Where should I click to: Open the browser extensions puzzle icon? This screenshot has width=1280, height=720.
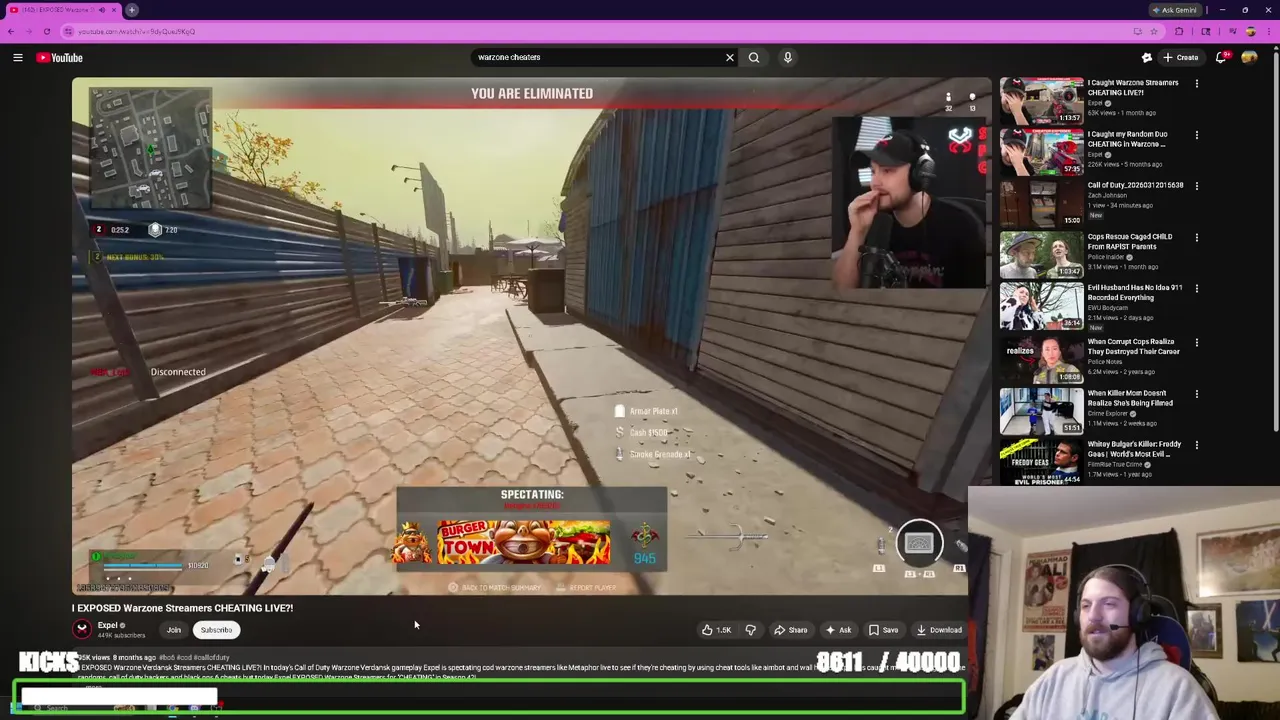pos(1179,31)
